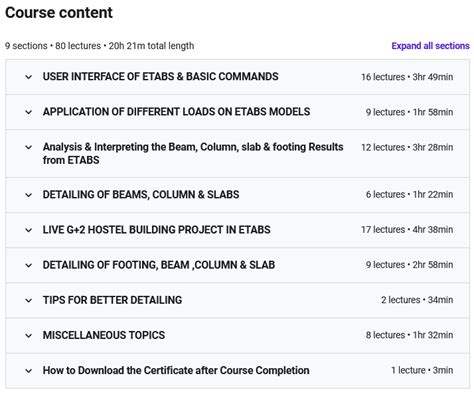Image resolution: width=474 pixels, height=394 pixels.
Task: Expand chevron beside LIVE G+2 HOSTEL BUILDING PROJECT
Action: (x=29, y=230)
